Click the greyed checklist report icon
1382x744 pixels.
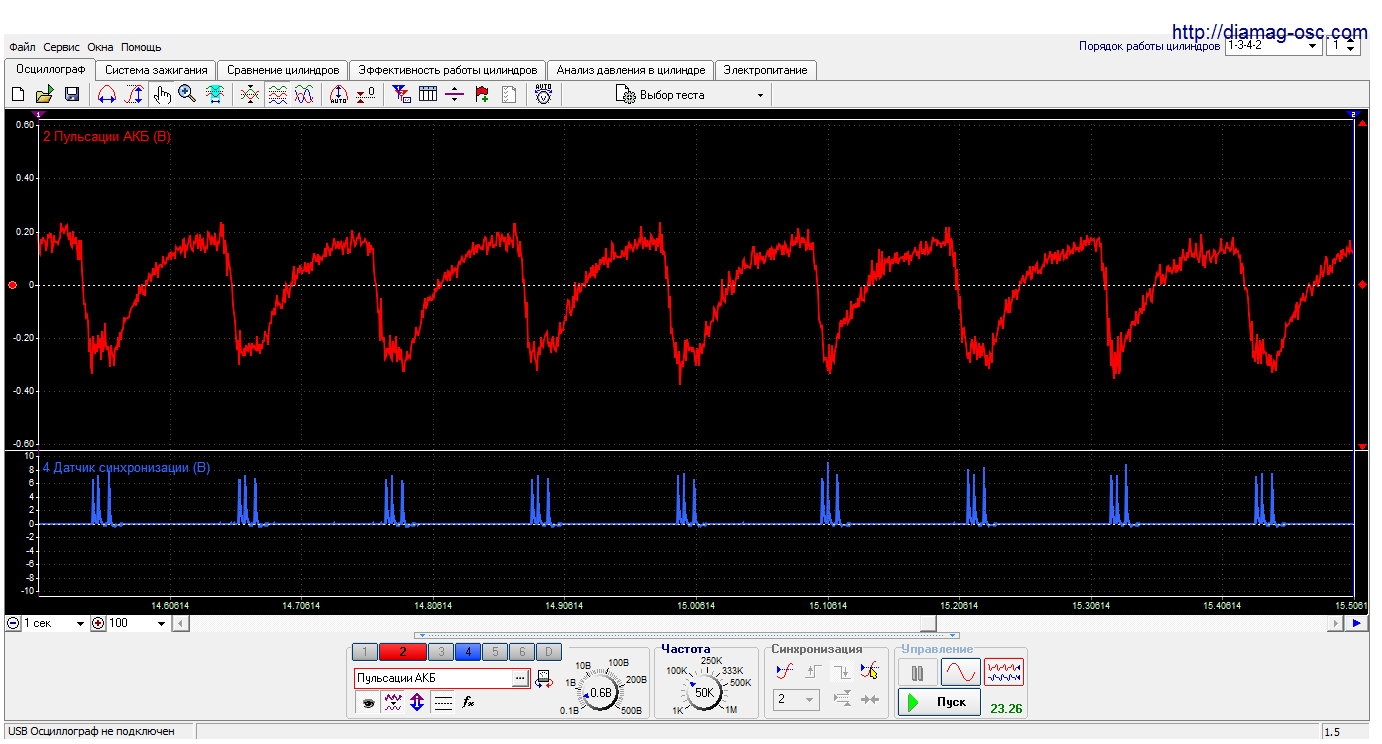click(x=509, y=95)
